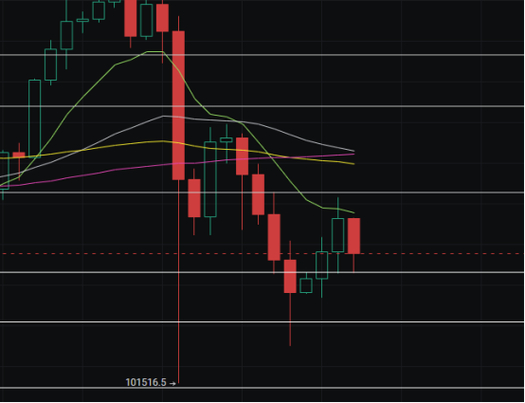Click the smallest hollow green candle at the recent low
Image resolution: width=525 pixels, height=403 pixels.
(x=306, y=286)
